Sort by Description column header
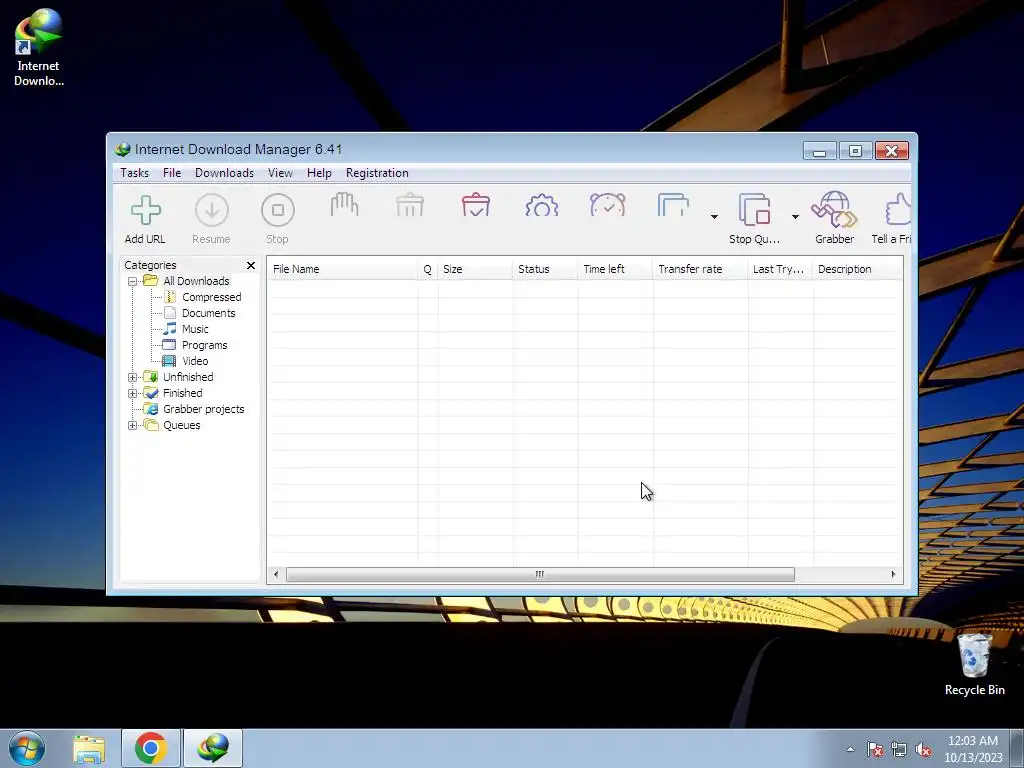Image resolution: width=1024 pixels, height=768 pixels. pos(858,269)
